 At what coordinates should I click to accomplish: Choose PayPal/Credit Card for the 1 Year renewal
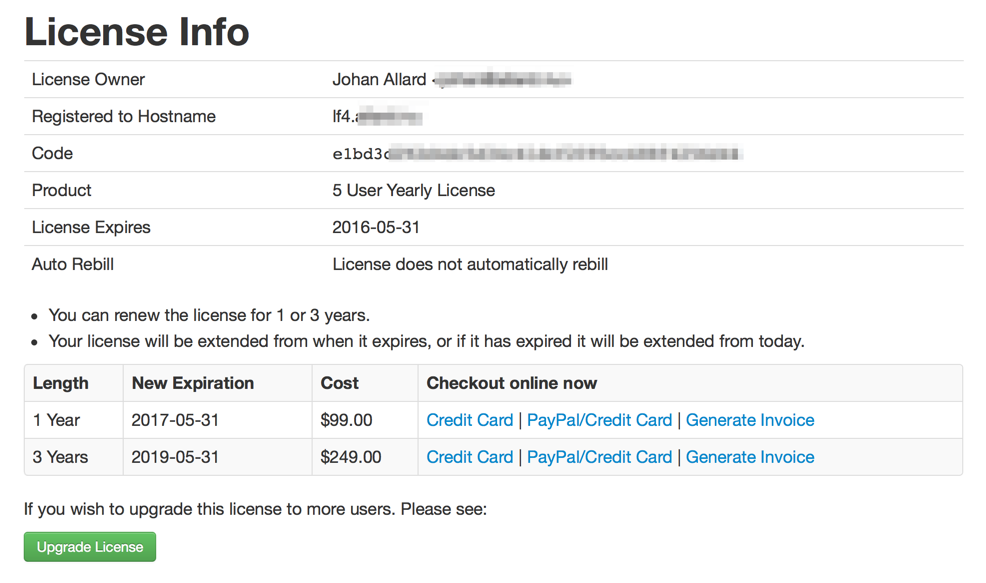tap(599, 420)
